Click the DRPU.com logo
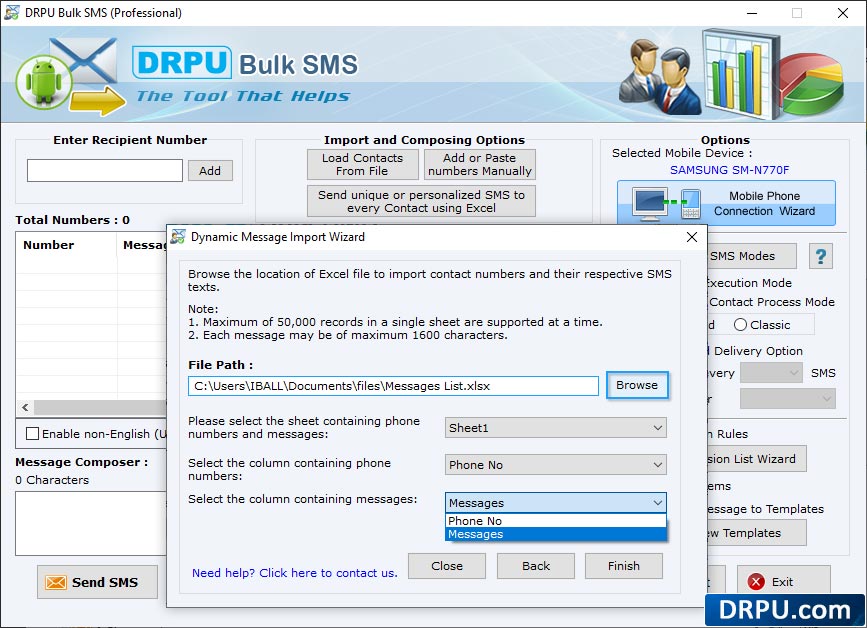 [x=785, y=610]
